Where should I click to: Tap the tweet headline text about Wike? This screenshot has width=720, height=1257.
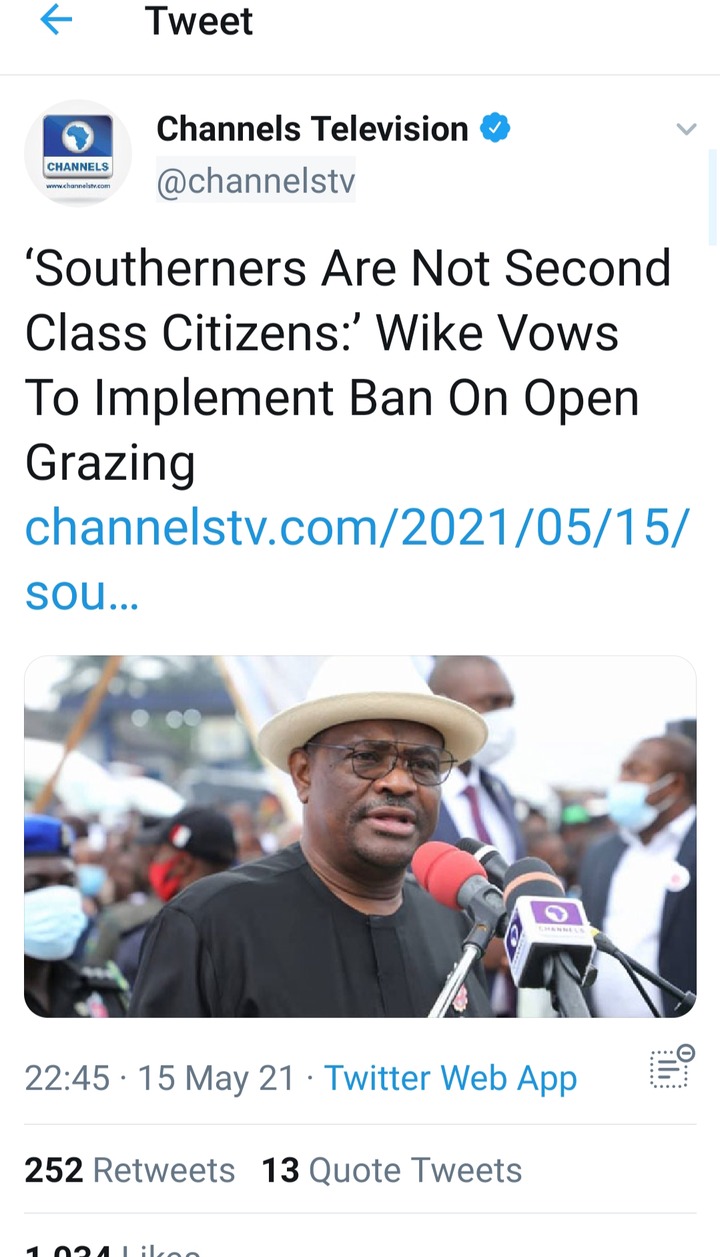[348, 365]
